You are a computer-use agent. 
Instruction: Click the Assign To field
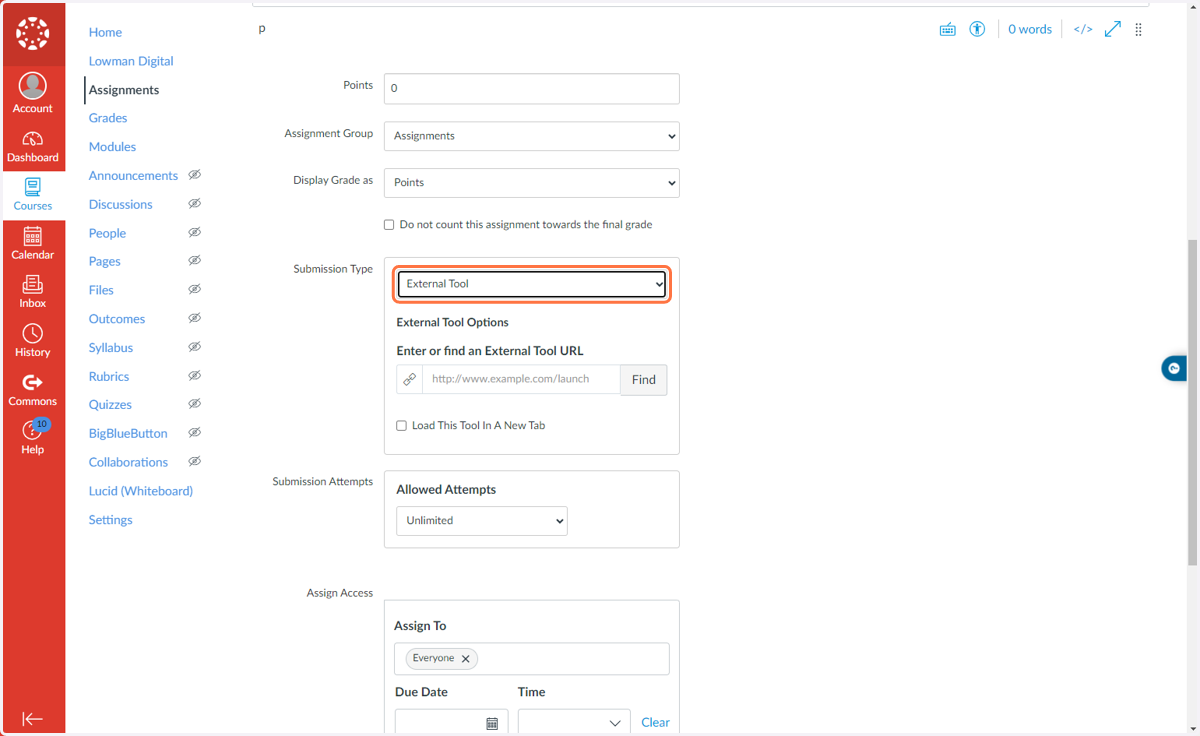[532, 659]
